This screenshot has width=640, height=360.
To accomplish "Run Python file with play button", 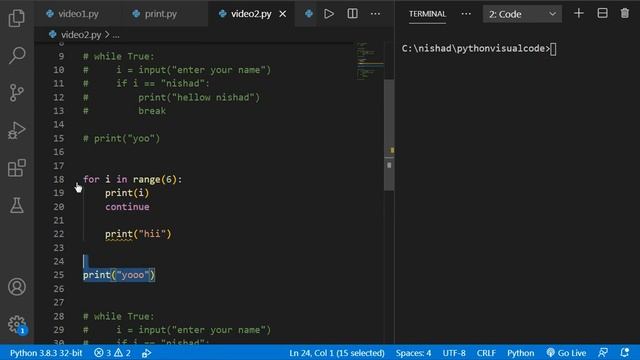I will (x=329, y=14).
